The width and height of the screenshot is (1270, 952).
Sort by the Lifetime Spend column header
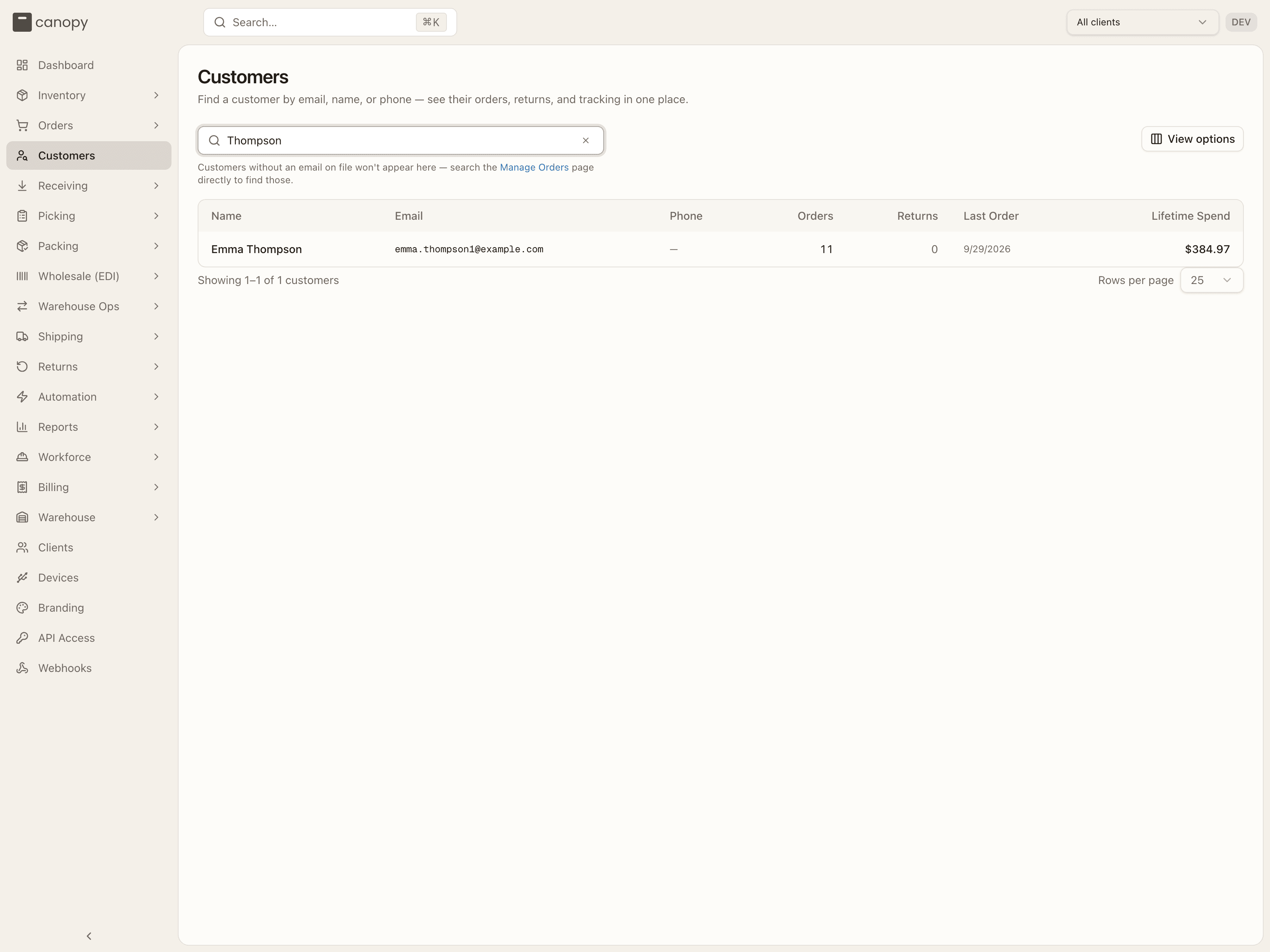(1190, 216)
